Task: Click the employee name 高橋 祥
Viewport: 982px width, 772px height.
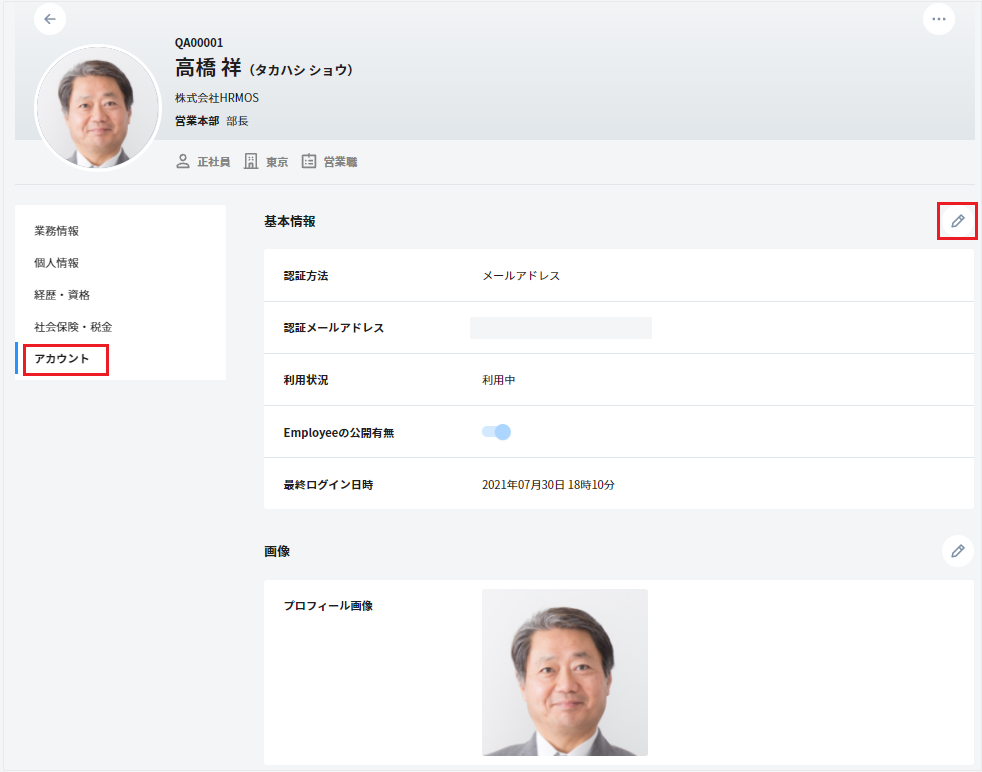Action: point(208,69)
